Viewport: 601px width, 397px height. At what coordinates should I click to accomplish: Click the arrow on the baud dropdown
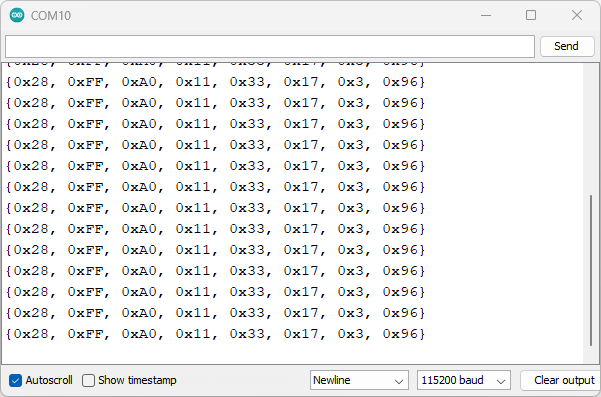click(x=501, y=382)
